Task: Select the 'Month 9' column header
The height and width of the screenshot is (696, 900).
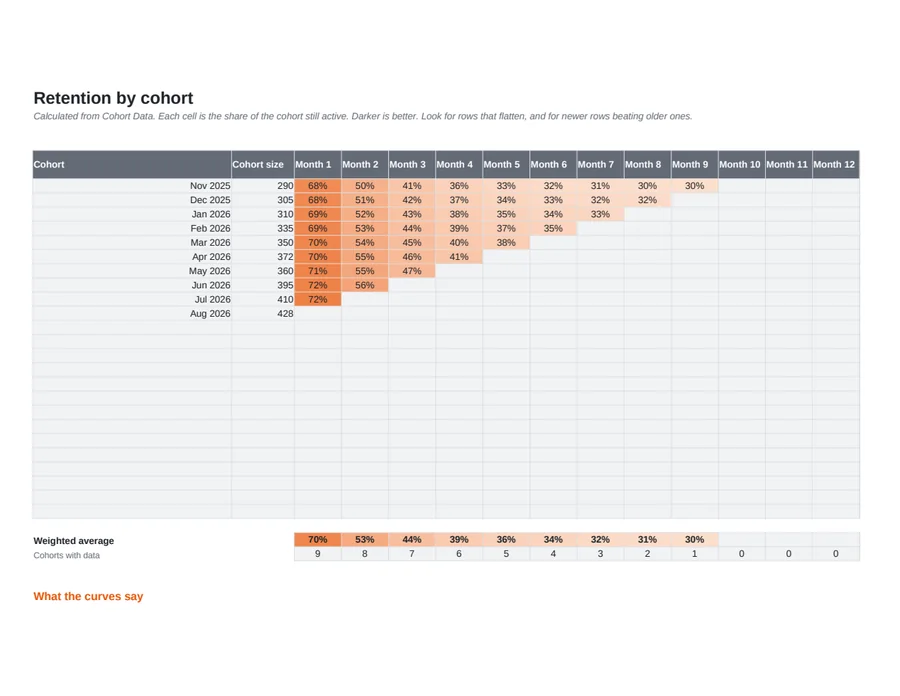Action: click(x=695, y=165)
